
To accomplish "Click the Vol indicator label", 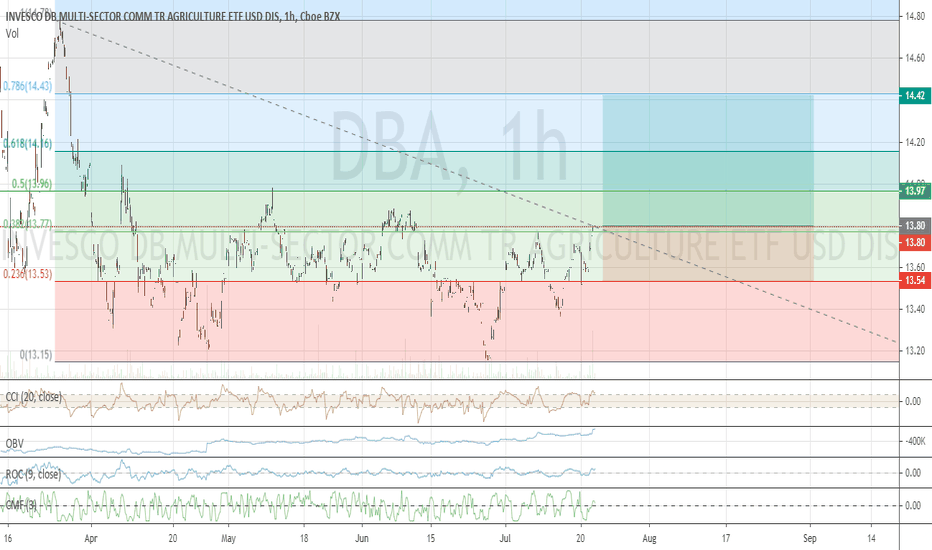I will pyautogui.click(x=12, y=34).
